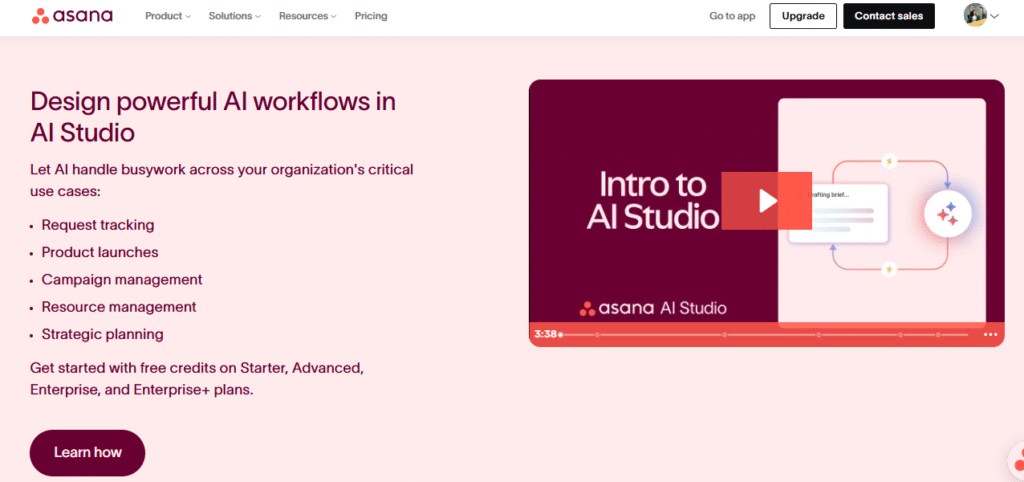Click the Asana logo in the header
This screenshot has width=1024, height=482.
pyautogui.click(x=72, y=16)
